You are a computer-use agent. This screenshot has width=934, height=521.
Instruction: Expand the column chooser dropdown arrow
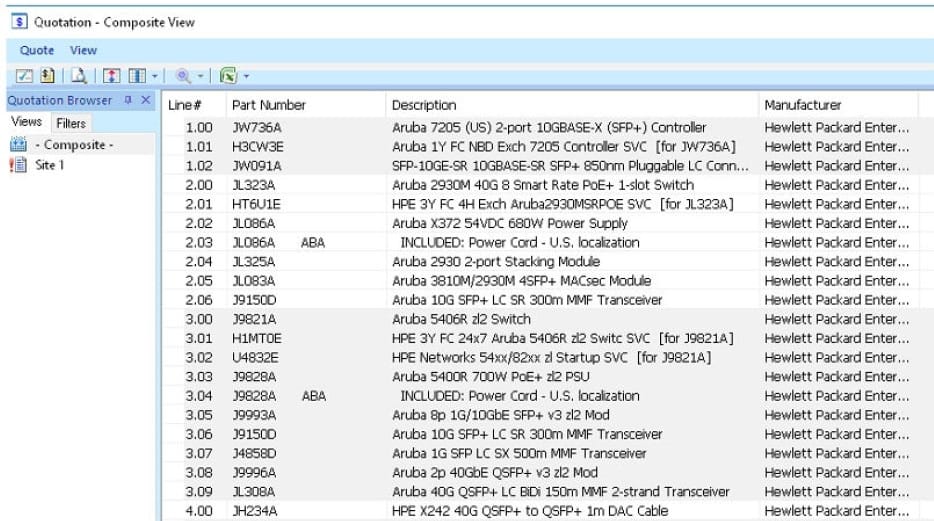155,76
